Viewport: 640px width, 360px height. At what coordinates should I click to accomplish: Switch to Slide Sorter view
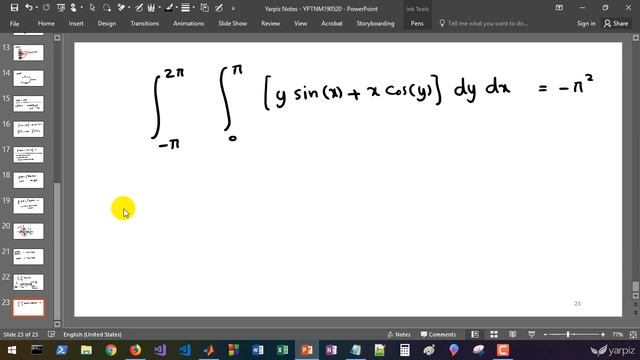coord(494,334)
